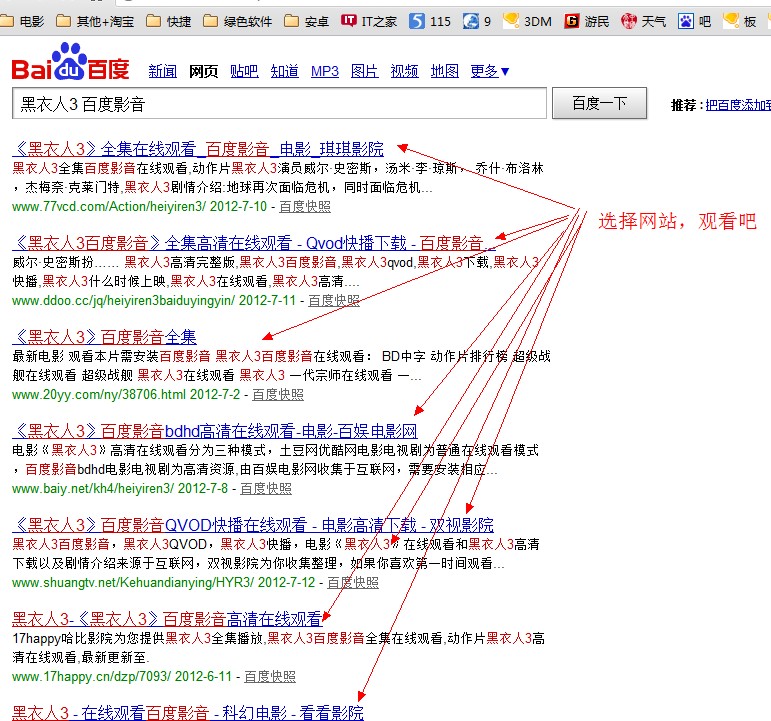Switch to the 视频 search tab
The width and height of the screenshot is (771, 721).
[x=405, y=71]
